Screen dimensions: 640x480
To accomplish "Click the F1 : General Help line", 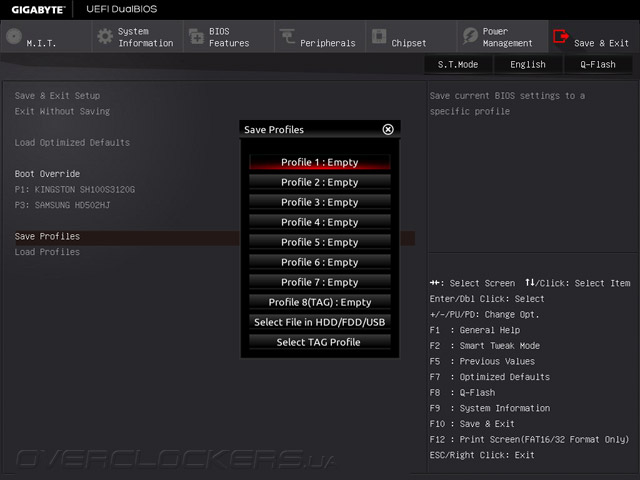I will click(x=475, y=330).
